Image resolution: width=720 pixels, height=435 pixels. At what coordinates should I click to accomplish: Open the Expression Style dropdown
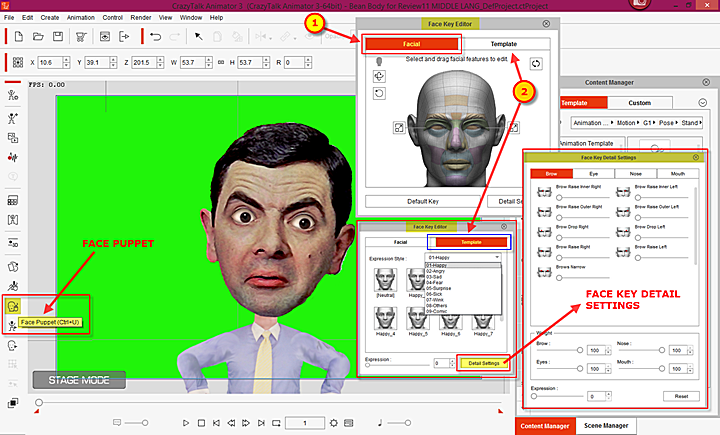pyautogui.click(x=463, y=258)
